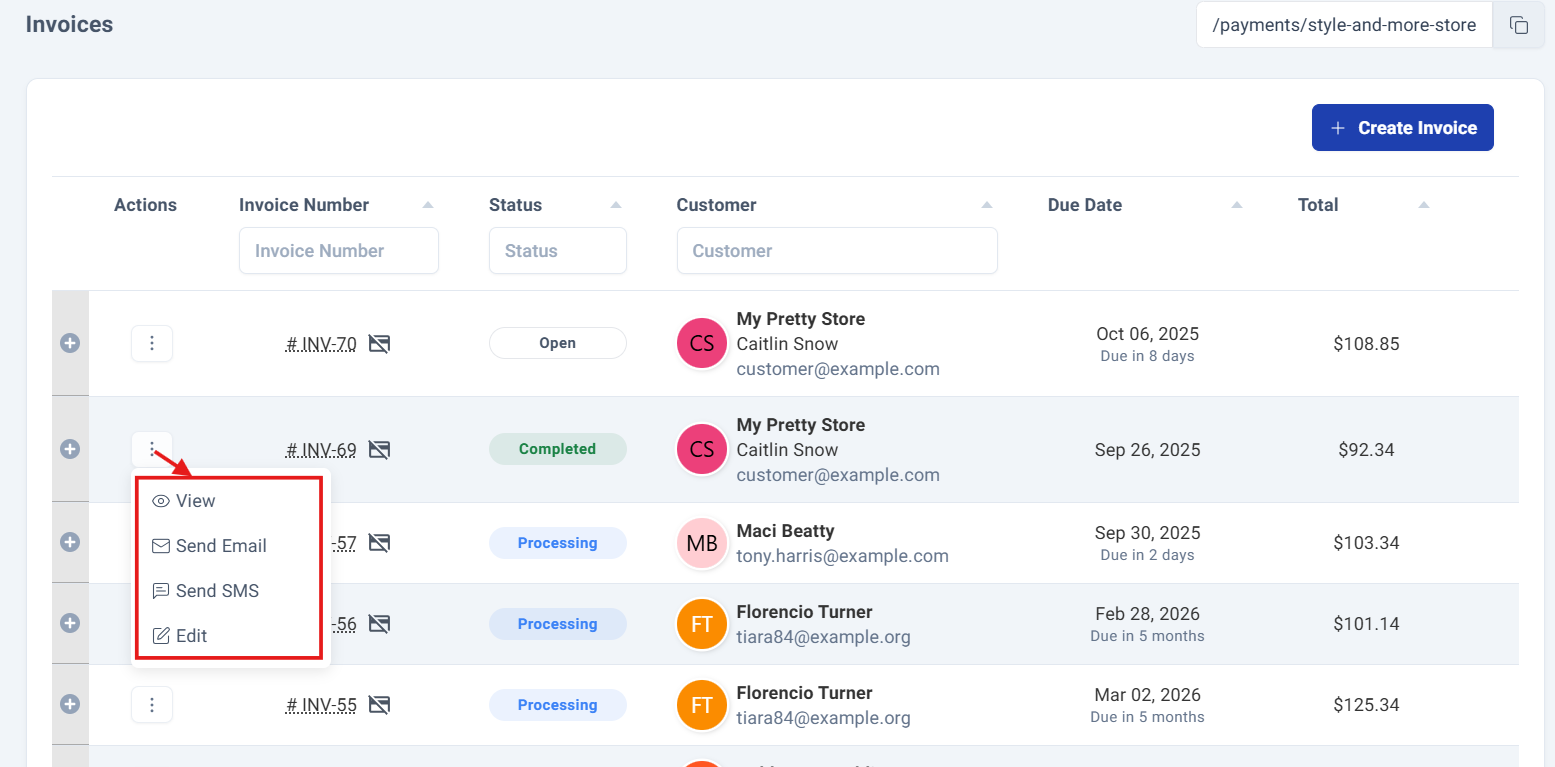Focus the Invoice Number filter field
This screenshot has height=767, width=1555.
click(338, 251)
